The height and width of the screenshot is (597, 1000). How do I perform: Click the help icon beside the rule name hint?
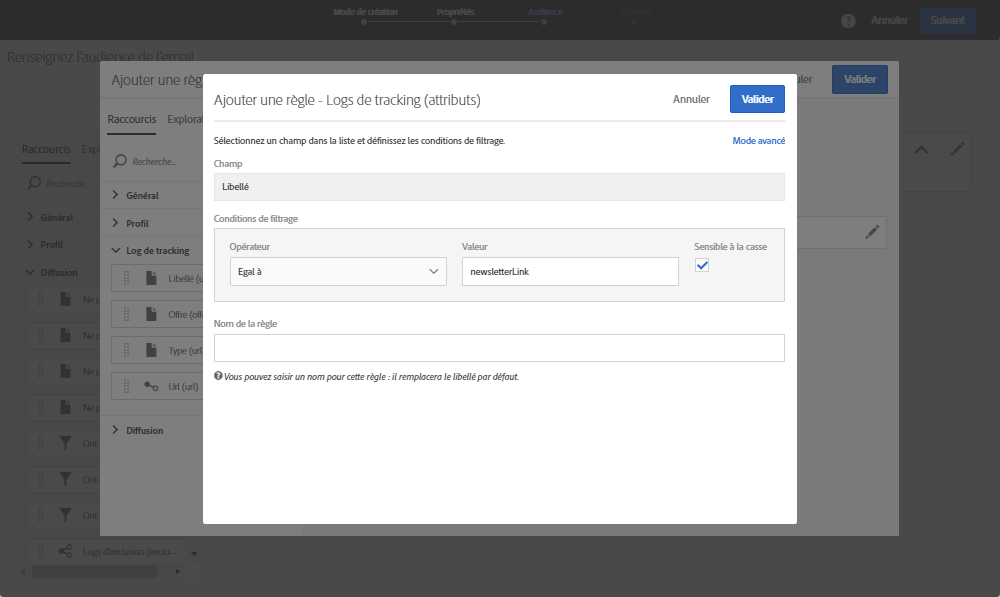(x=218, y=377)
